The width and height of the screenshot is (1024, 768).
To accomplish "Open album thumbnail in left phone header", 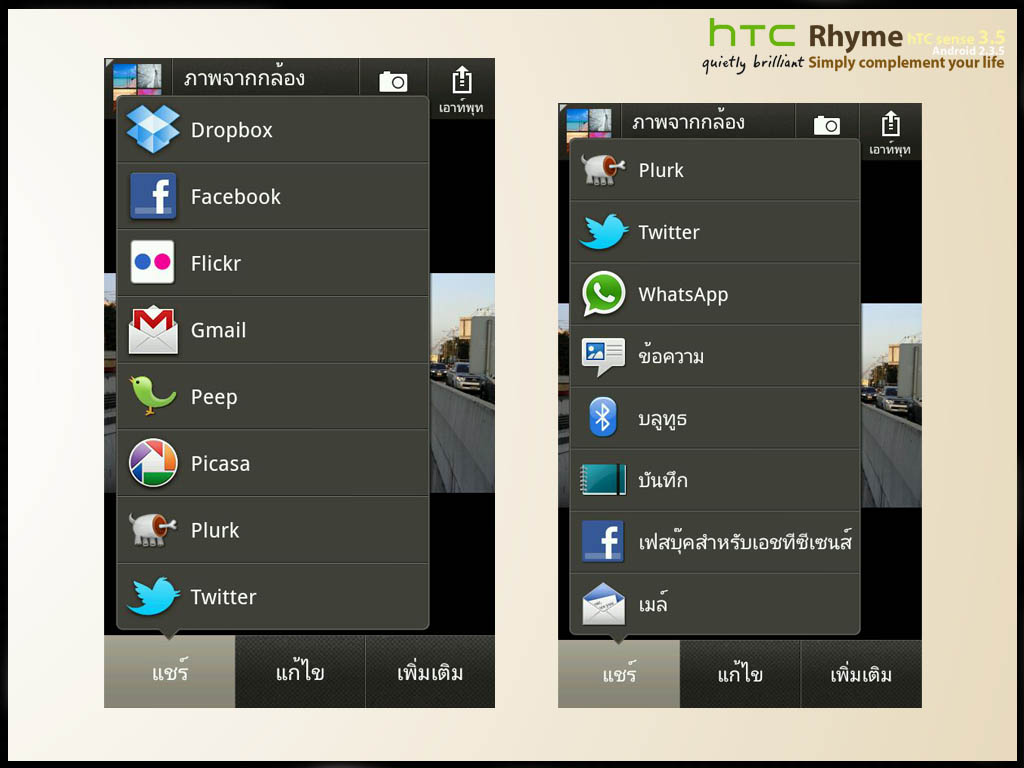I will click(x=137, y=78).
